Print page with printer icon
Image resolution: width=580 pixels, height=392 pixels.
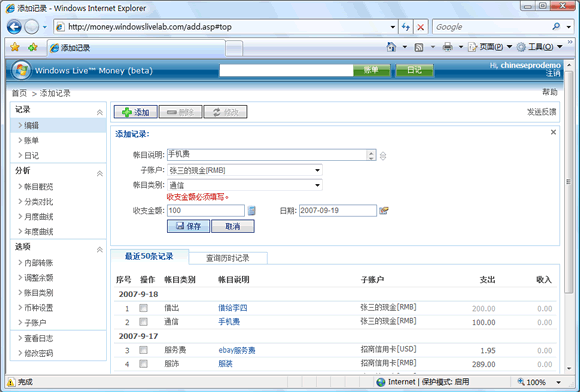[x=448, y=47]
